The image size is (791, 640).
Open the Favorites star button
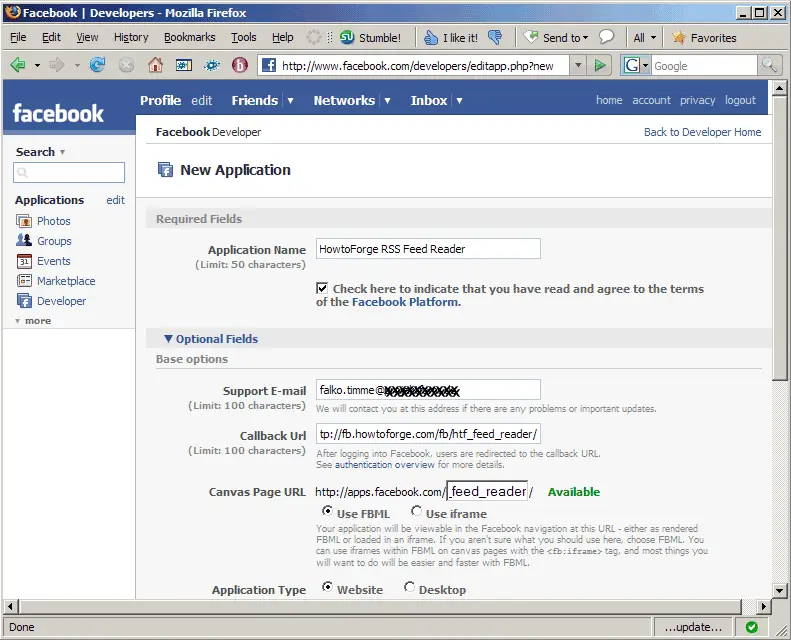(x=704, y=37)
